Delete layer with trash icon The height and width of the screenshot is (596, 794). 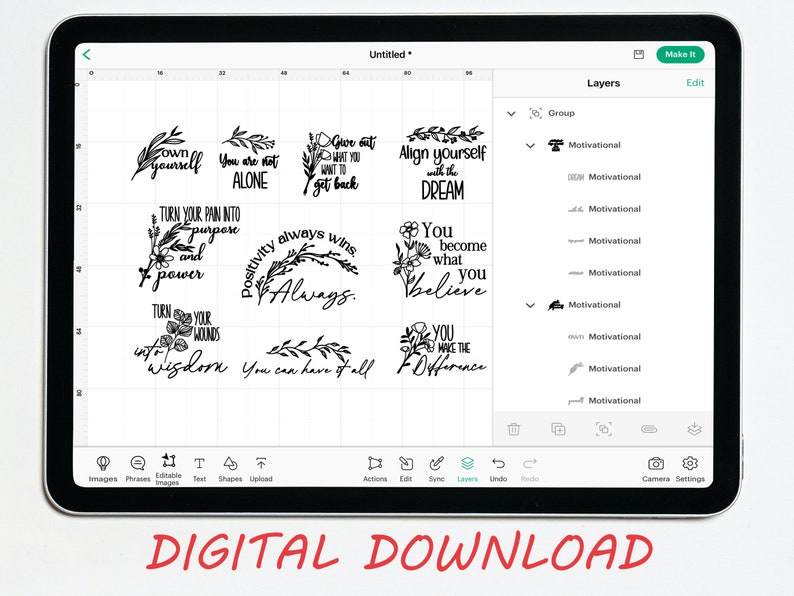(x=513, y=429)
